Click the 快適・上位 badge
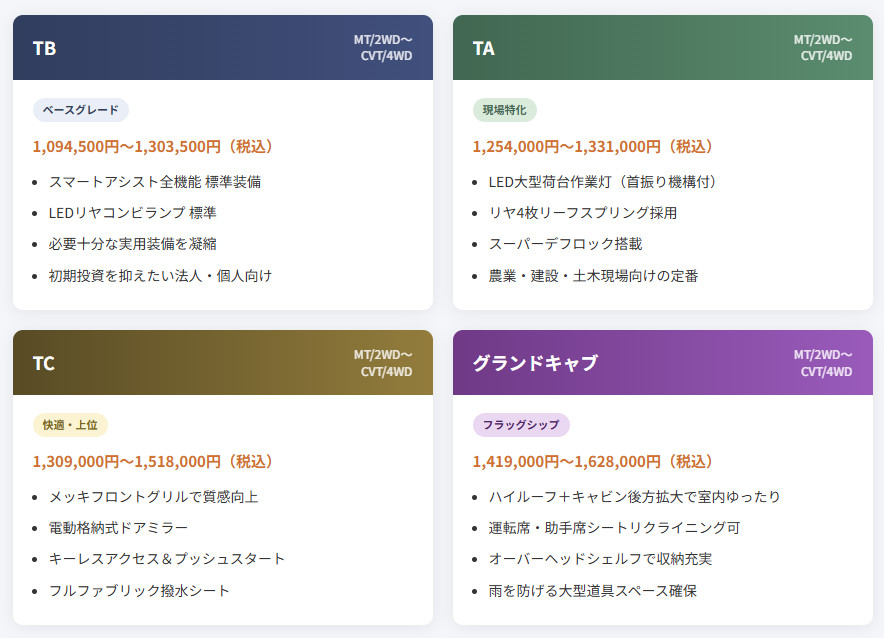Screen dimensions: 884x638 pyautogui.click(x=70, y=425)
